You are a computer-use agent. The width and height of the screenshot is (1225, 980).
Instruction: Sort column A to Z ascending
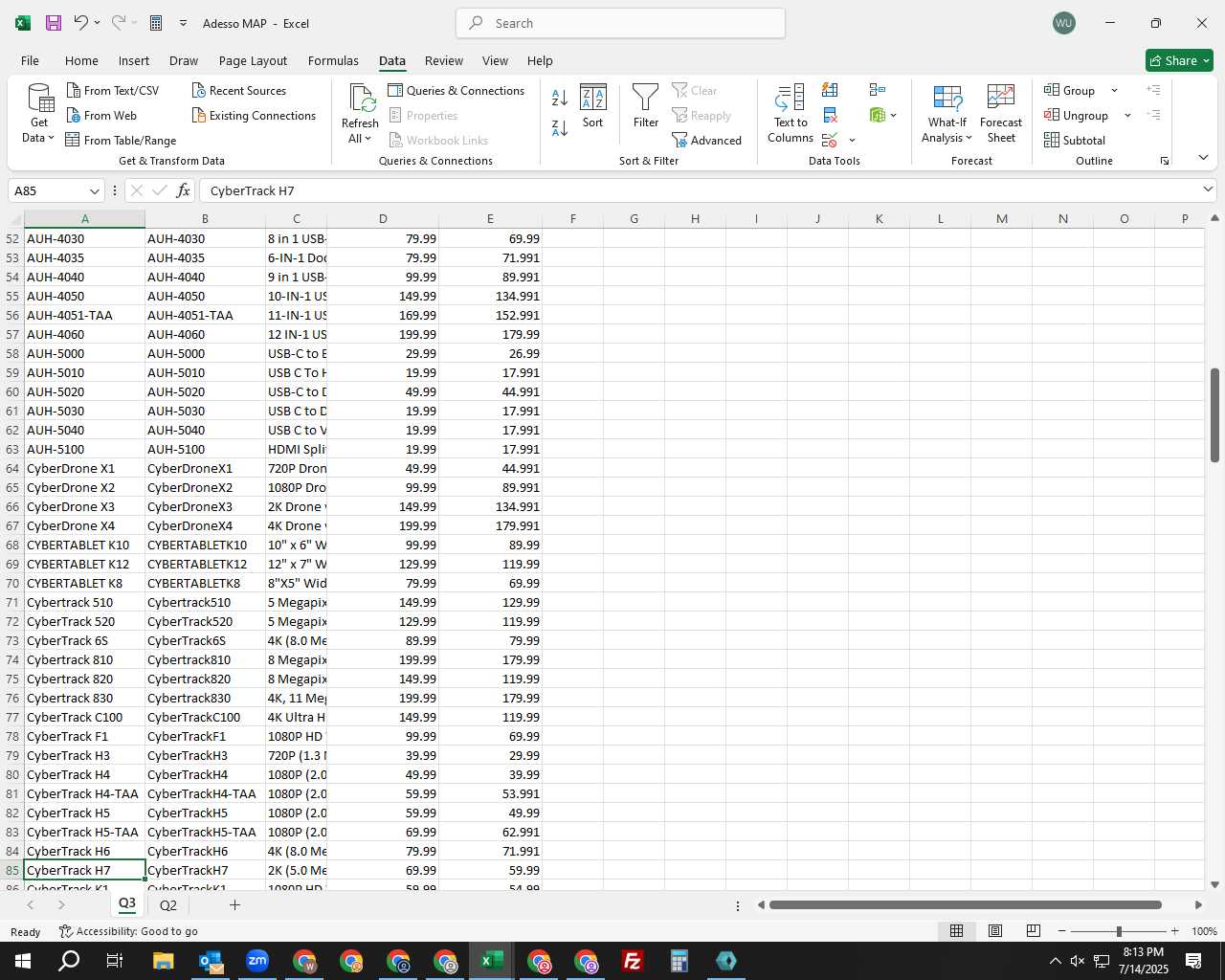coord(560,97)
